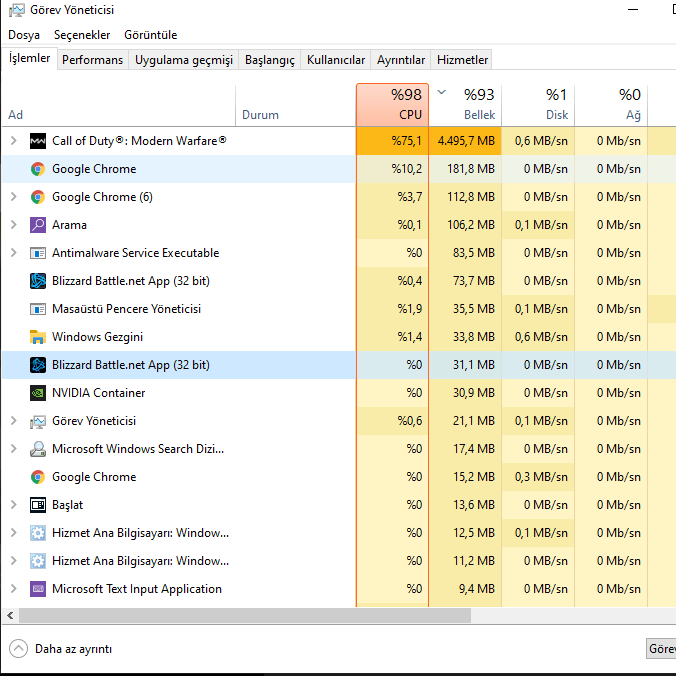Click the Masaüstü Pencere Yöneticisi icon
Image resolution: width=676 pixels, height=676 pixels.
point(38,309)
